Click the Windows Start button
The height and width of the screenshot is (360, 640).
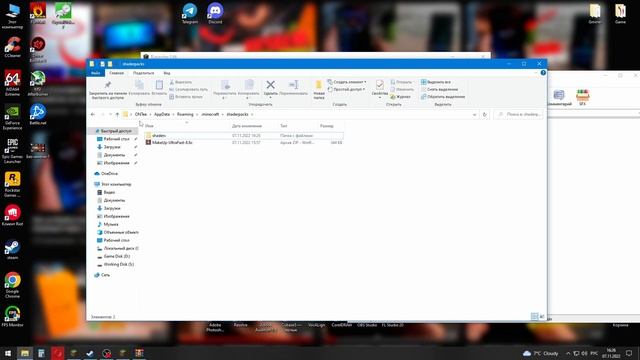coord(8,353)
